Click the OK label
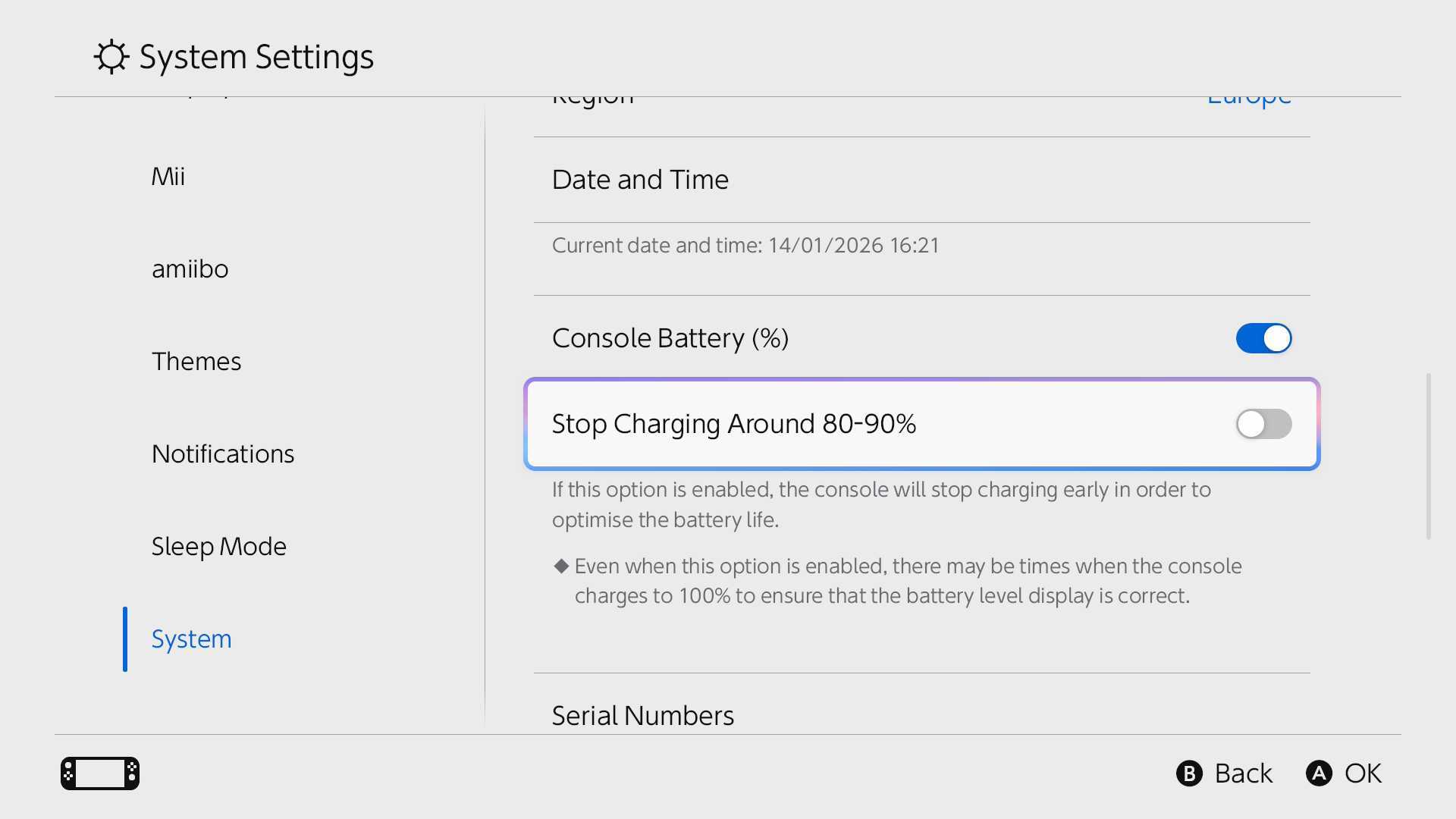Viewport: 1456px width, 819px height. click(x=1363, y=773)
